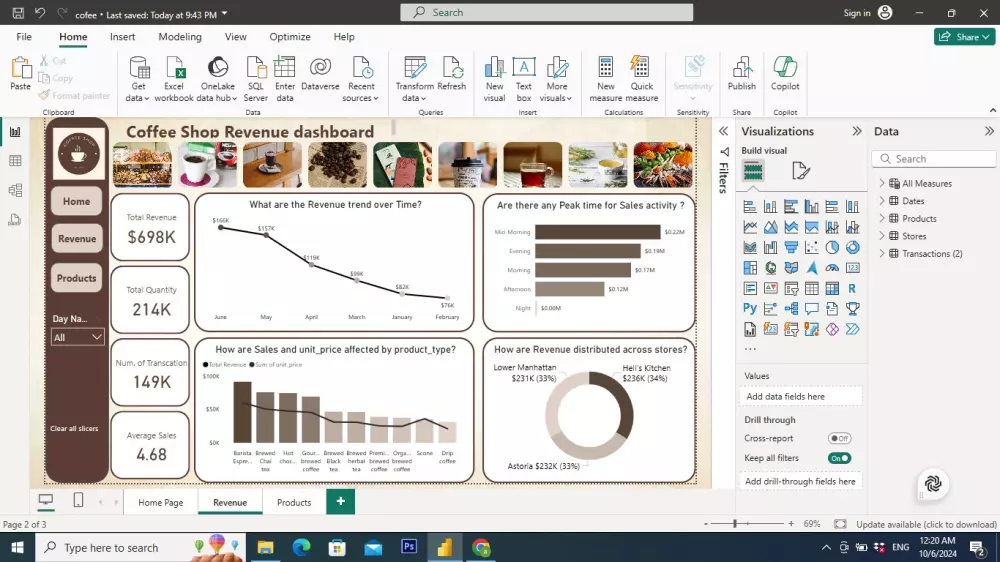
Task: Select the gauge visual icon
Action: [832, 268]
